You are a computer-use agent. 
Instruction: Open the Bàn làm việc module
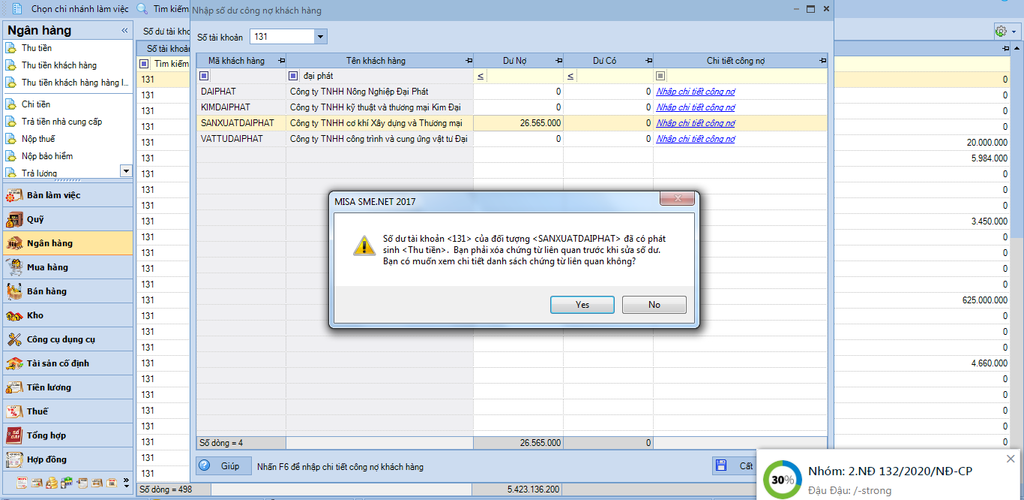(67, 195)
